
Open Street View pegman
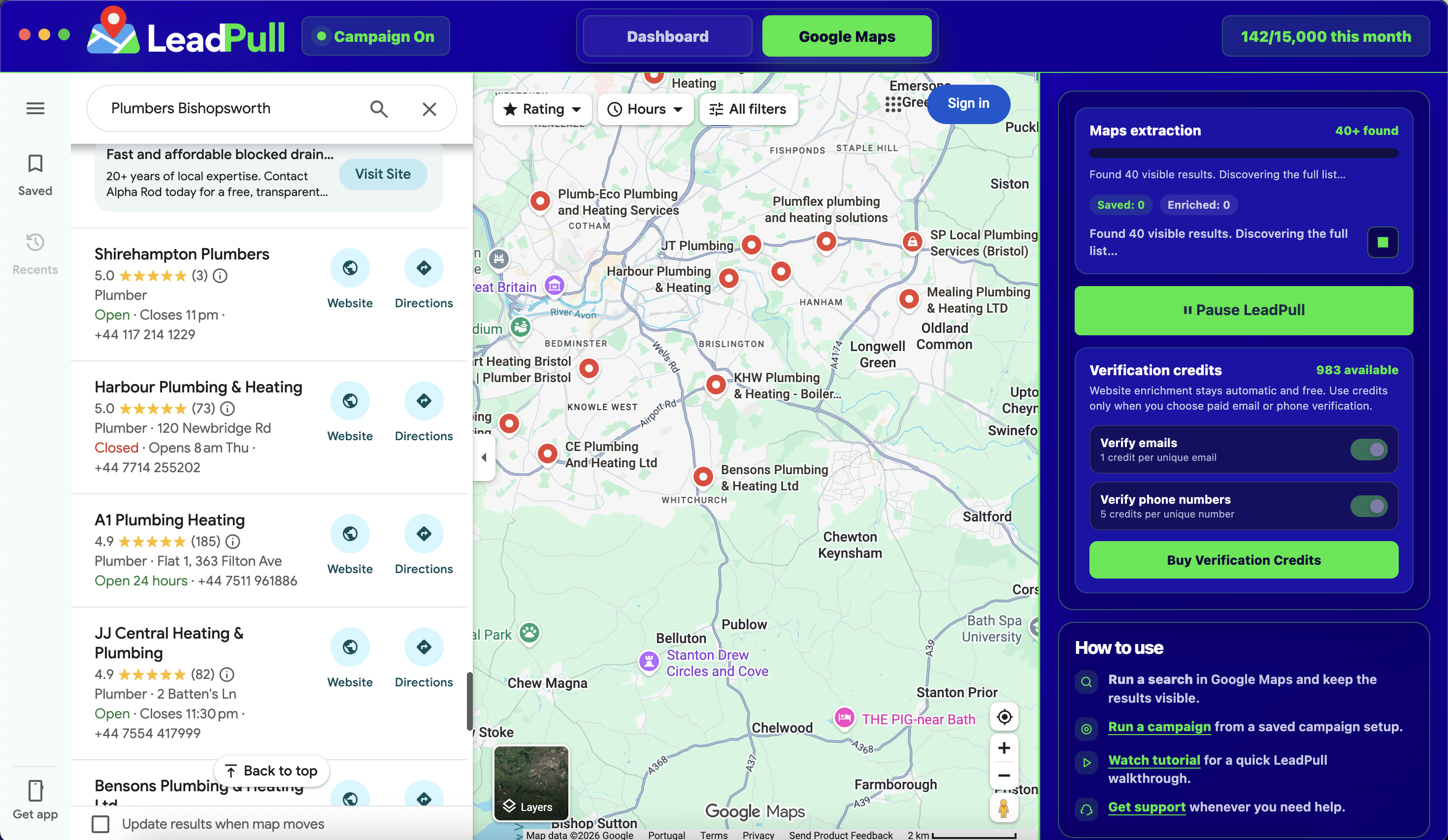(1004, 808)
